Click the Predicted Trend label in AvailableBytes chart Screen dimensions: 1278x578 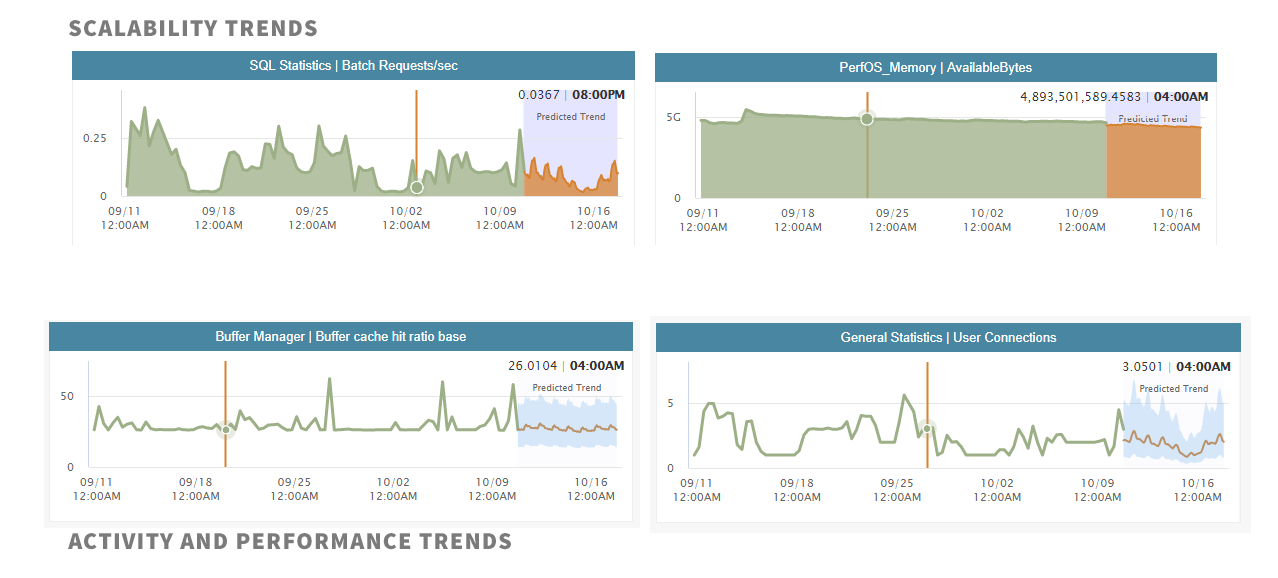point(1152,119)
